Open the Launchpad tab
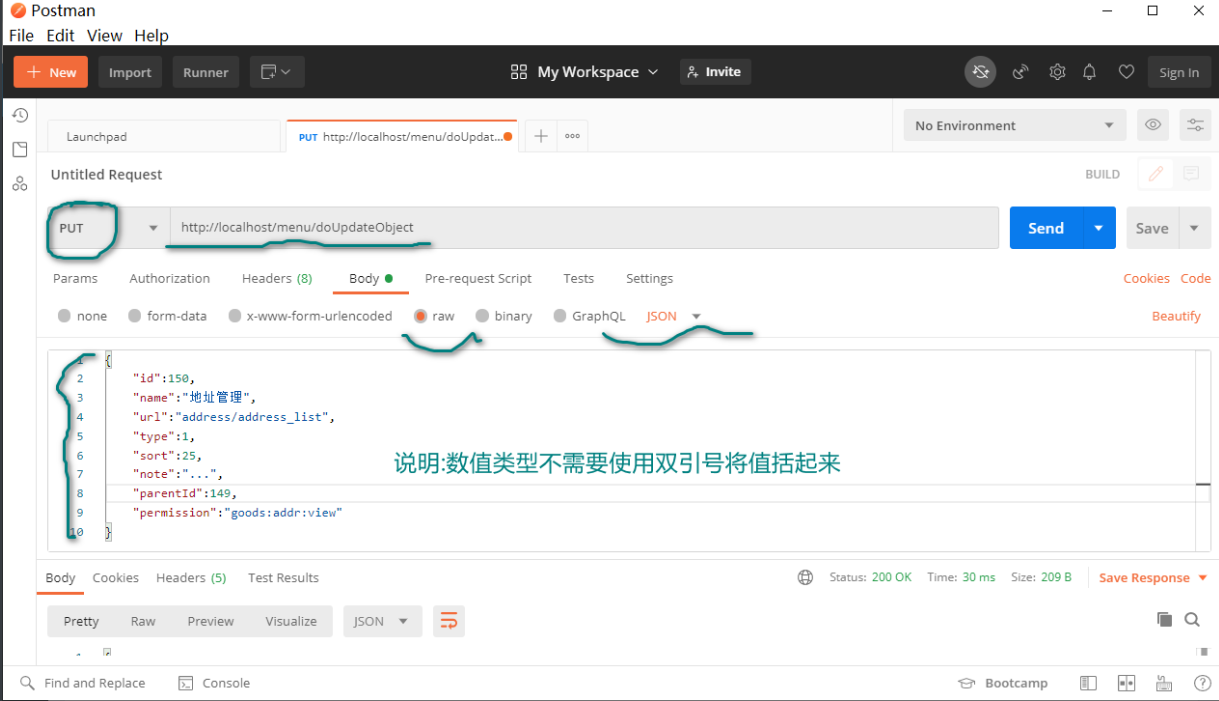1219x701 pixels. (x=164, y=136)
